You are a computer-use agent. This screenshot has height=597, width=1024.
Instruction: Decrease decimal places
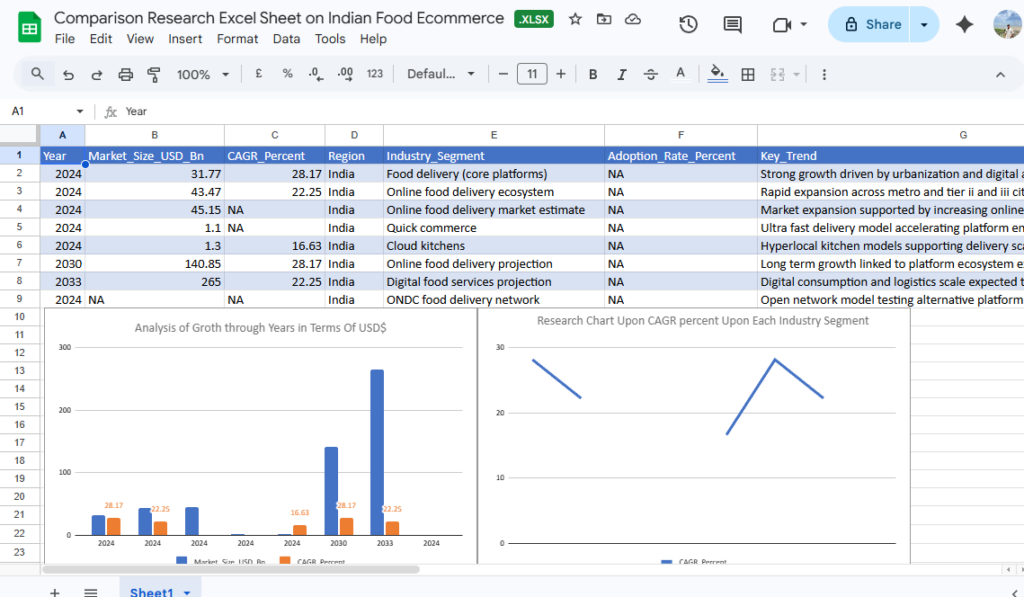pyautogui.click(x=316, y=74)
